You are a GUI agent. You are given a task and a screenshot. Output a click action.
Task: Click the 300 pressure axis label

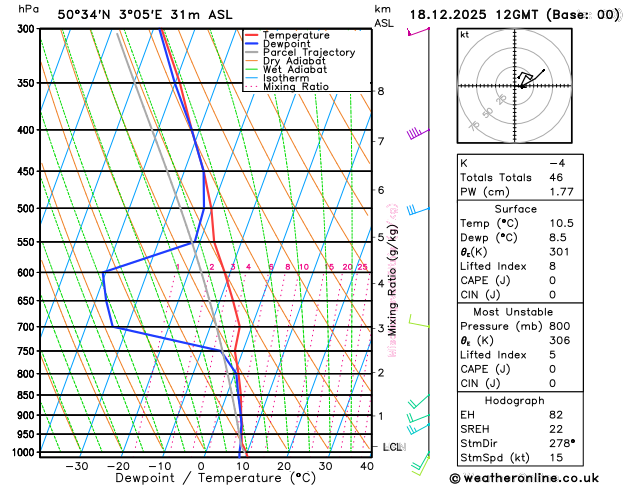click(28, 29)
